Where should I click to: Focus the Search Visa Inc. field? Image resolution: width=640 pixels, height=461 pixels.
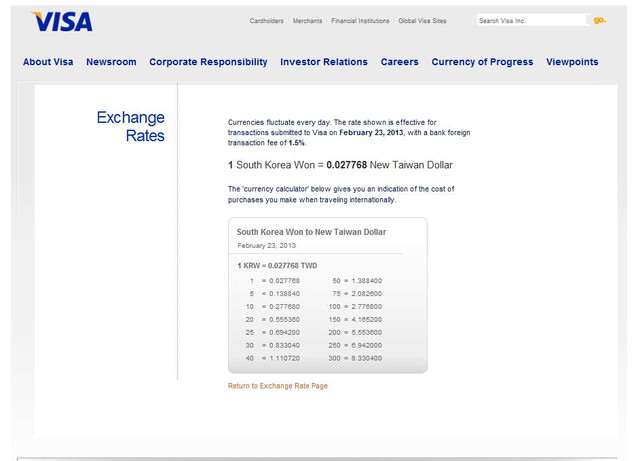[x=532, y=20]
